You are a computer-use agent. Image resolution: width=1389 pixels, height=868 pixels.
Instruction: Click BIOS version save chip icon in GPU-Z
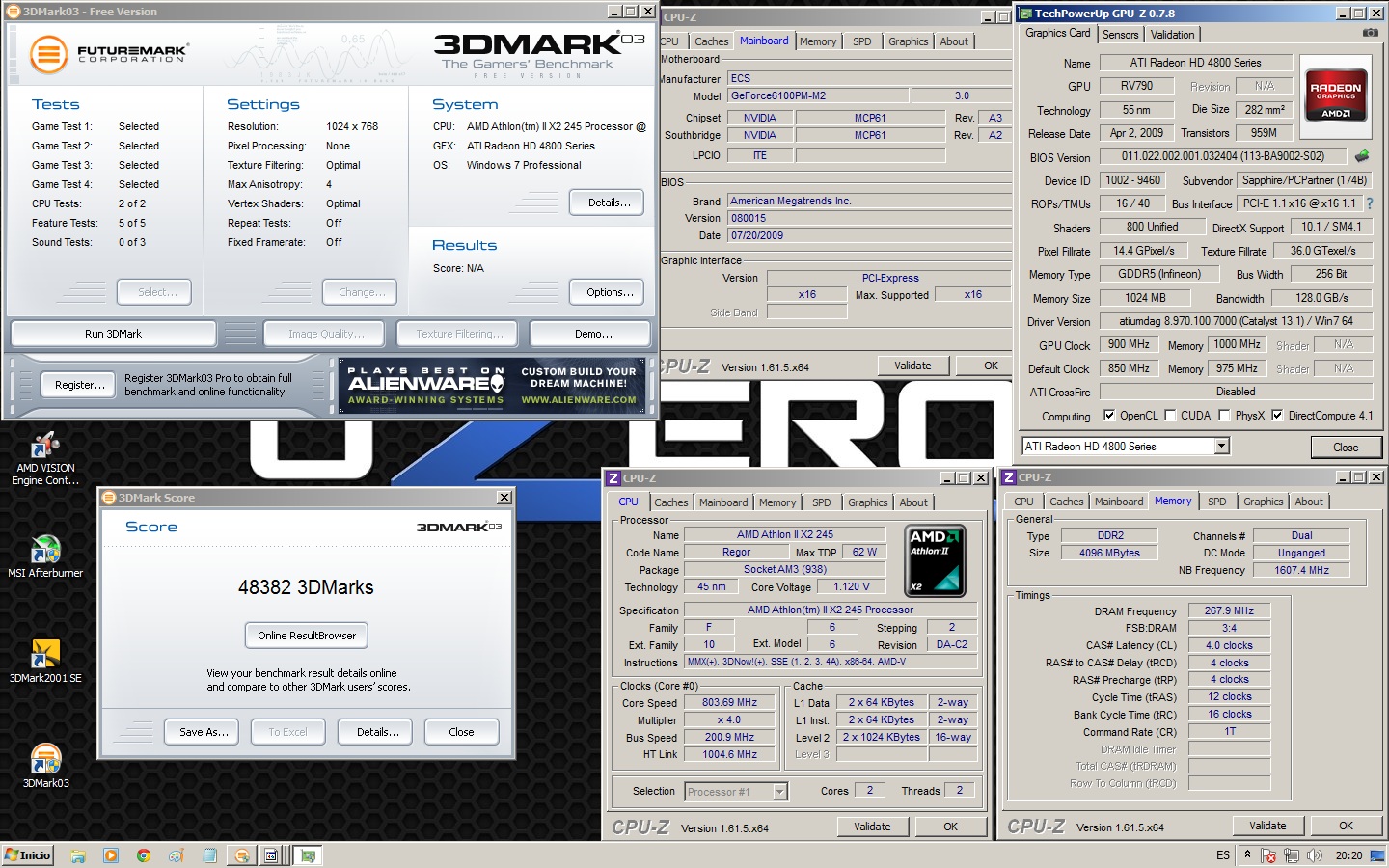pyautogui.click(x=1362, y=155)
